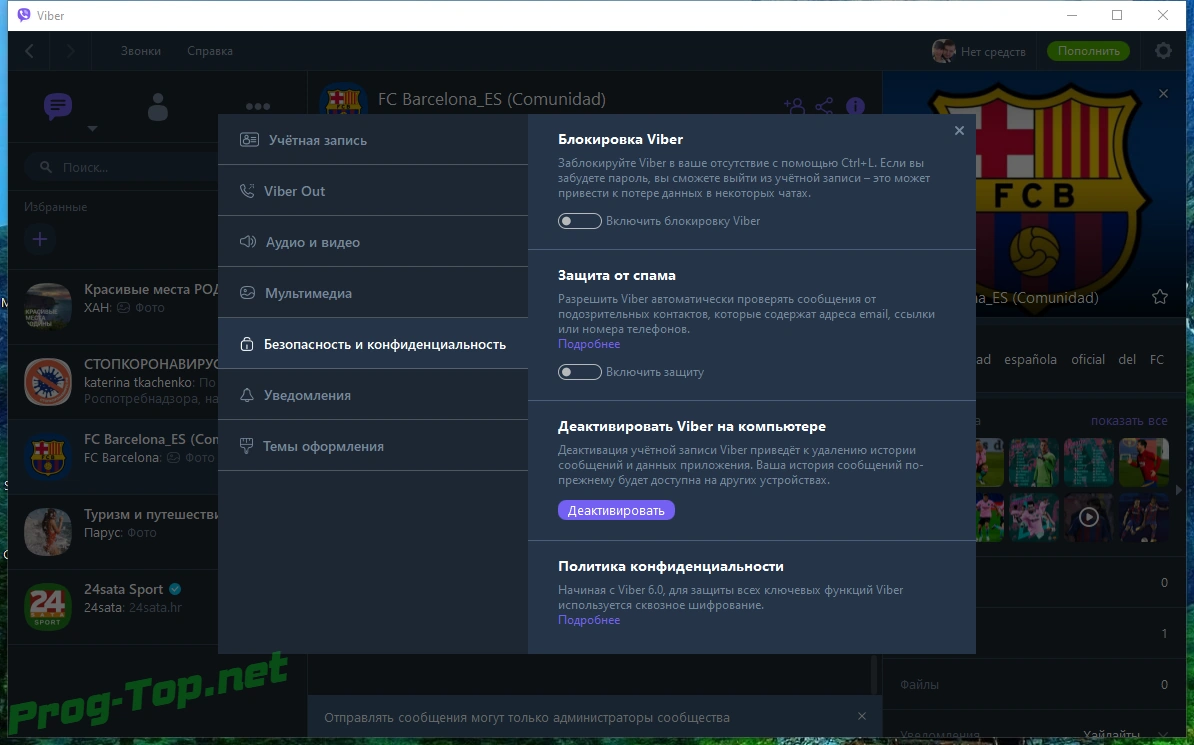Expand the dropdown arrow under chats icon
The width and height of the screenshot is (1194, 745).
point(92,129)
